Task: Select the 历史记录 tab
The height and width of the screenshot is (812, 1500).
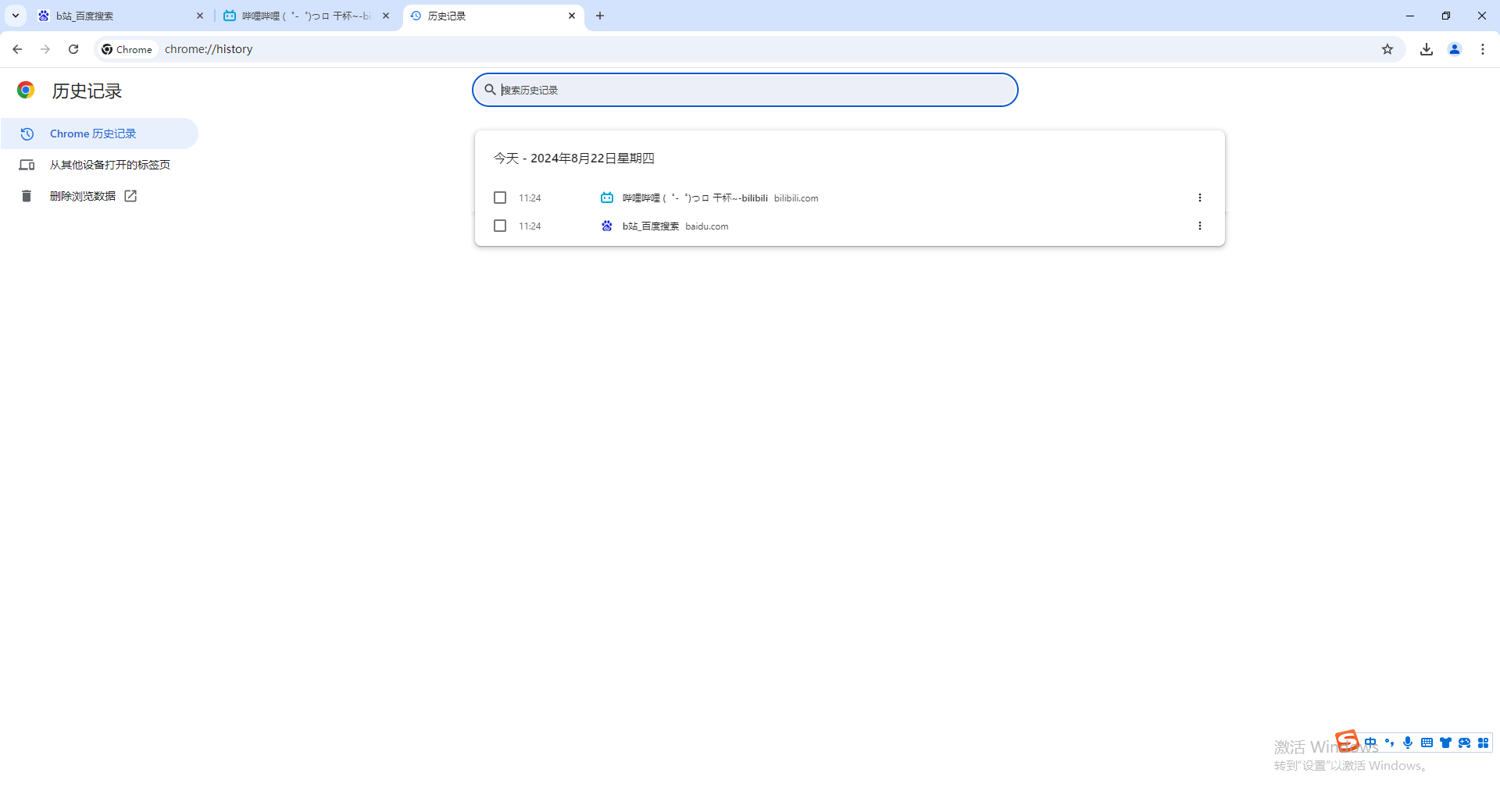Action: coord(493,16)
